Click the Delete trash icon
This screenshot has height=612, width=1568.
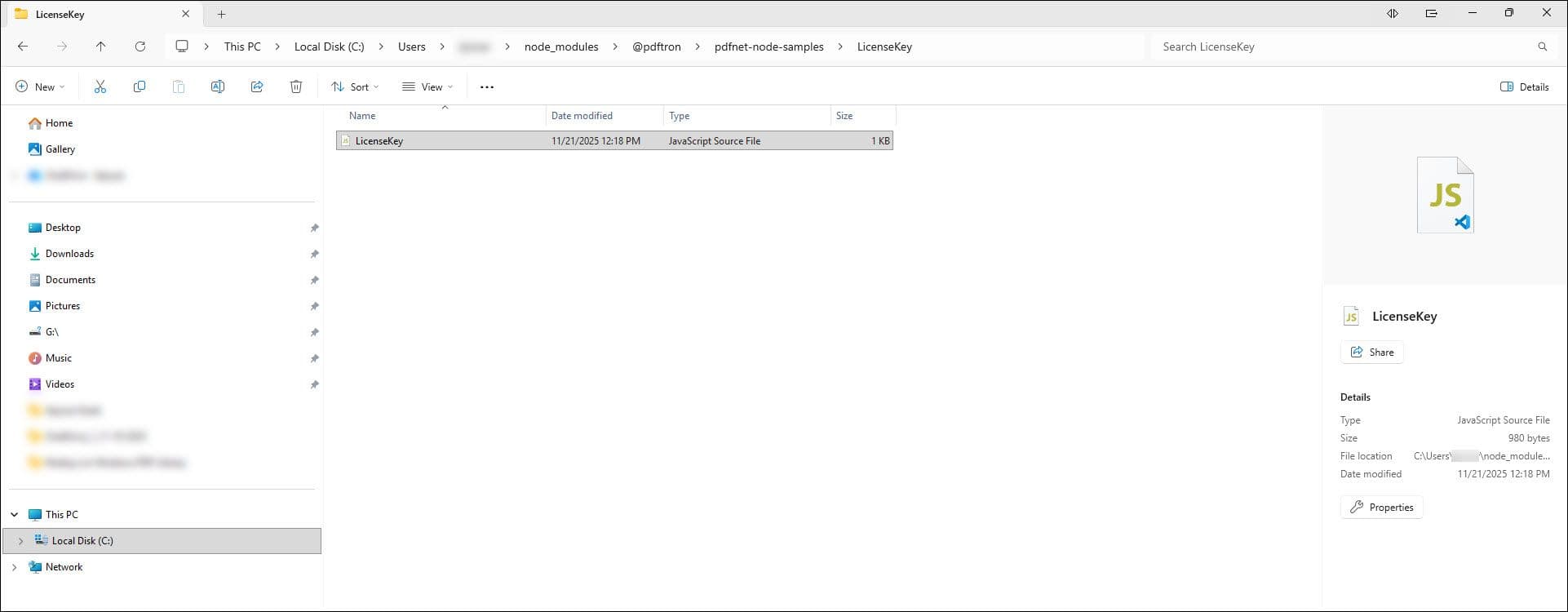(296, 86)
